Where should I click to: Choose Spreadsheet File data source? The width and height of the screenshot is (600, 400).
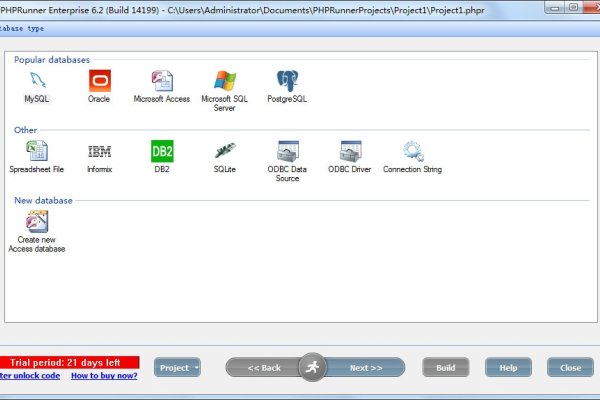click(36, 152)
